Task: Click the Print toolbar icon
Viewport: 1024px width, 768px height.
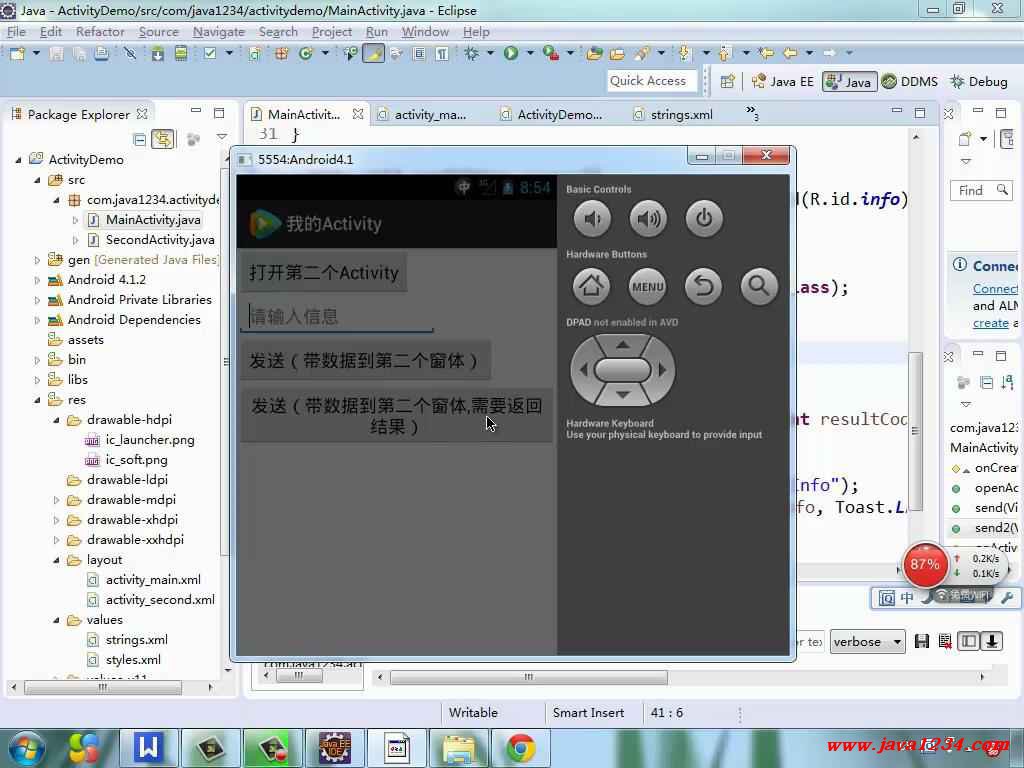Action: 101,54
